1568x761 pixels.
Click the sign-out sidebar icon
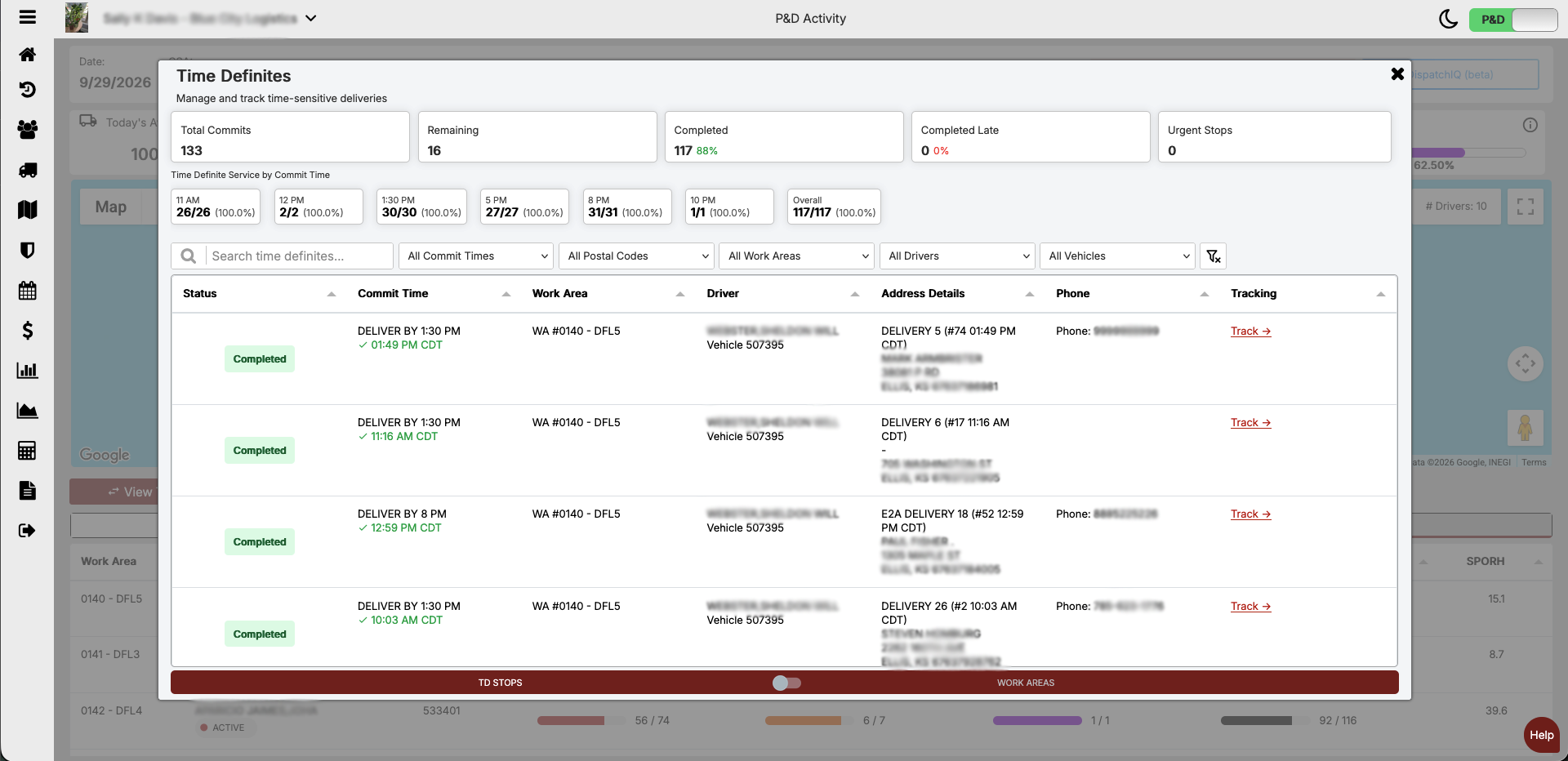click(x=27, y=531)
